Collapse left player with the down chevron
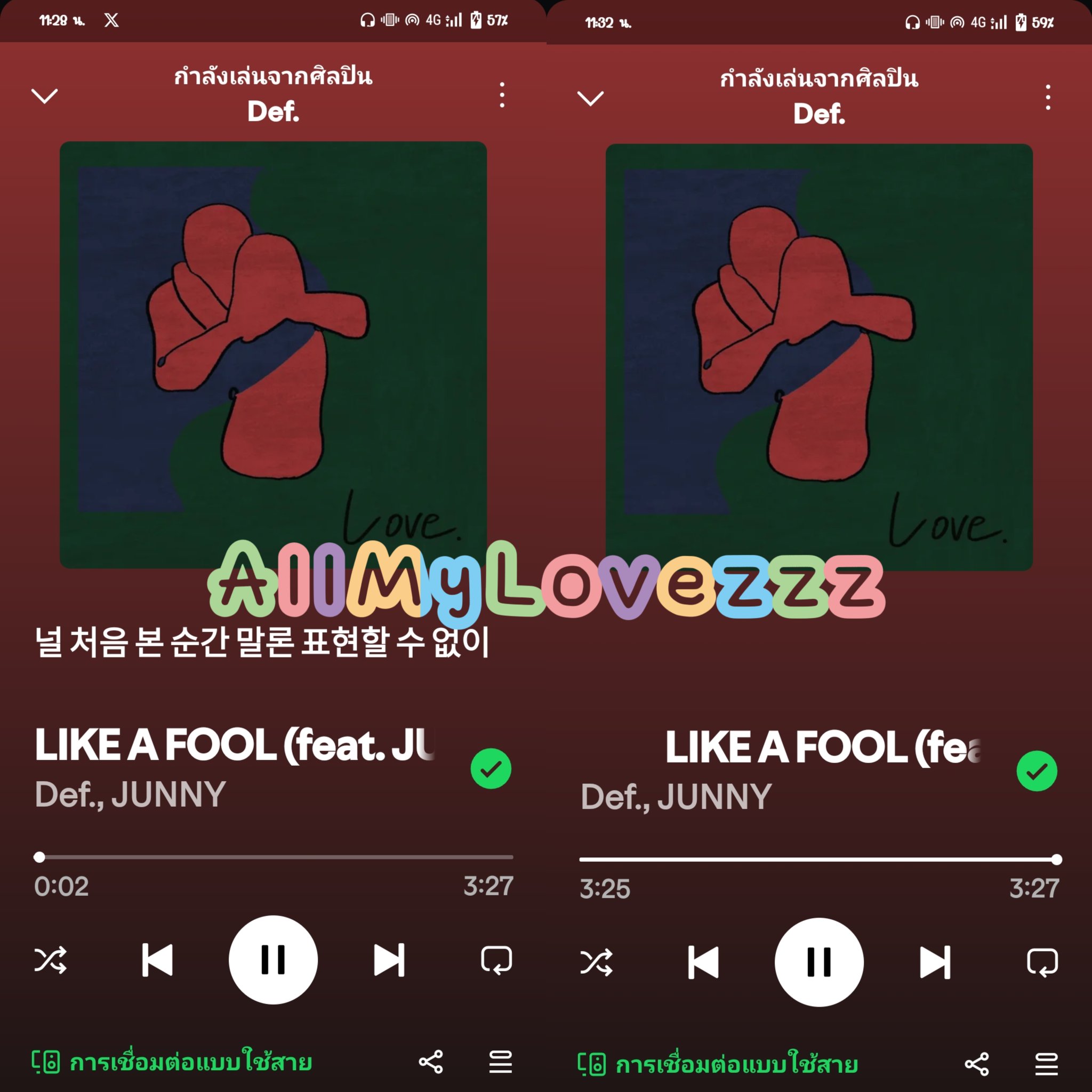This screenshot has height=1092, width=1092. (44, 96)
